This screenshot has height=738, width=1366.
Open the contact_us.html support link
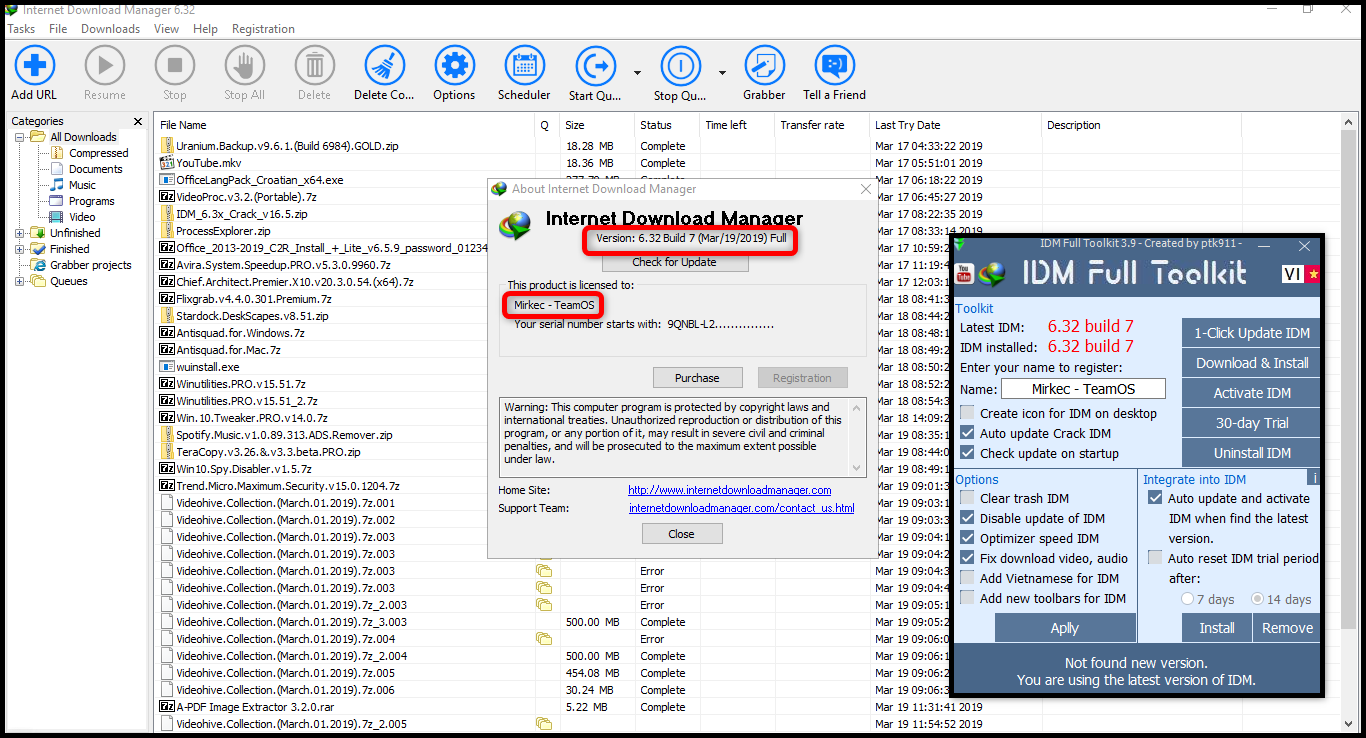741,508
